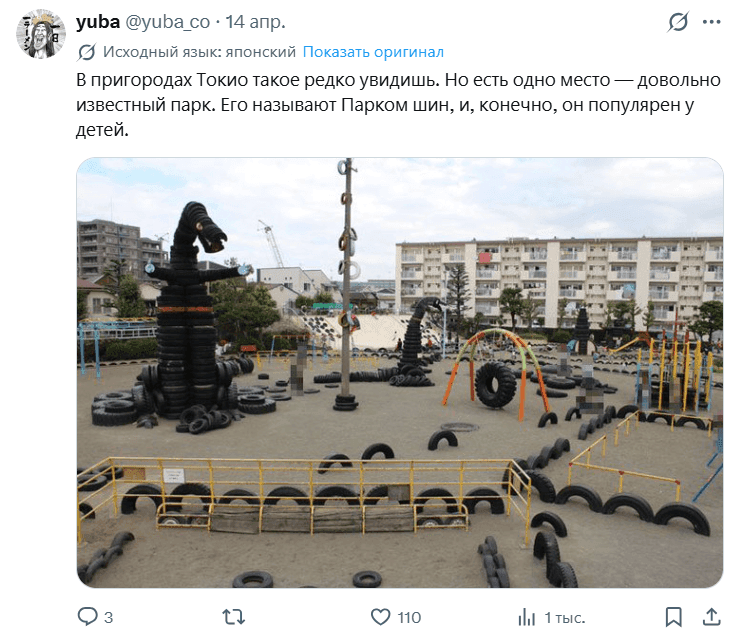Click the like count 110
740x643 pixels.
409,618
